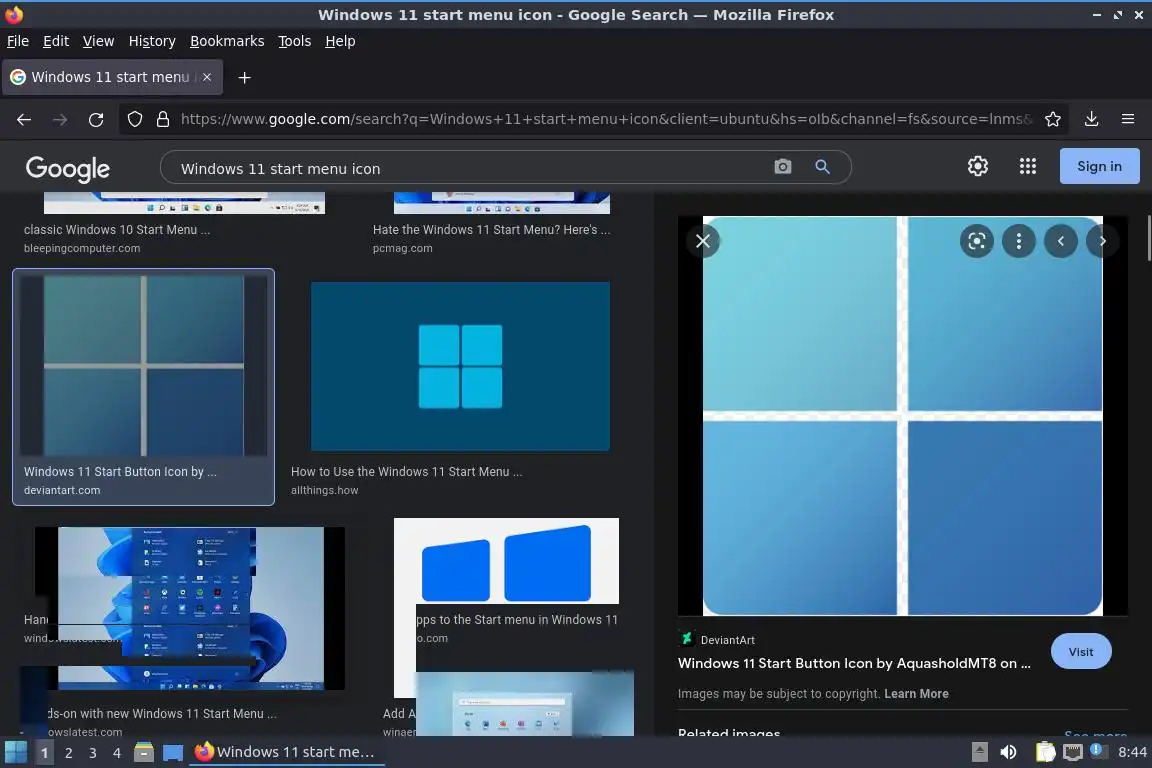
Task: Open the bleepingcomputer.com classic Start Menu result
Action: (x=117, y=230)
